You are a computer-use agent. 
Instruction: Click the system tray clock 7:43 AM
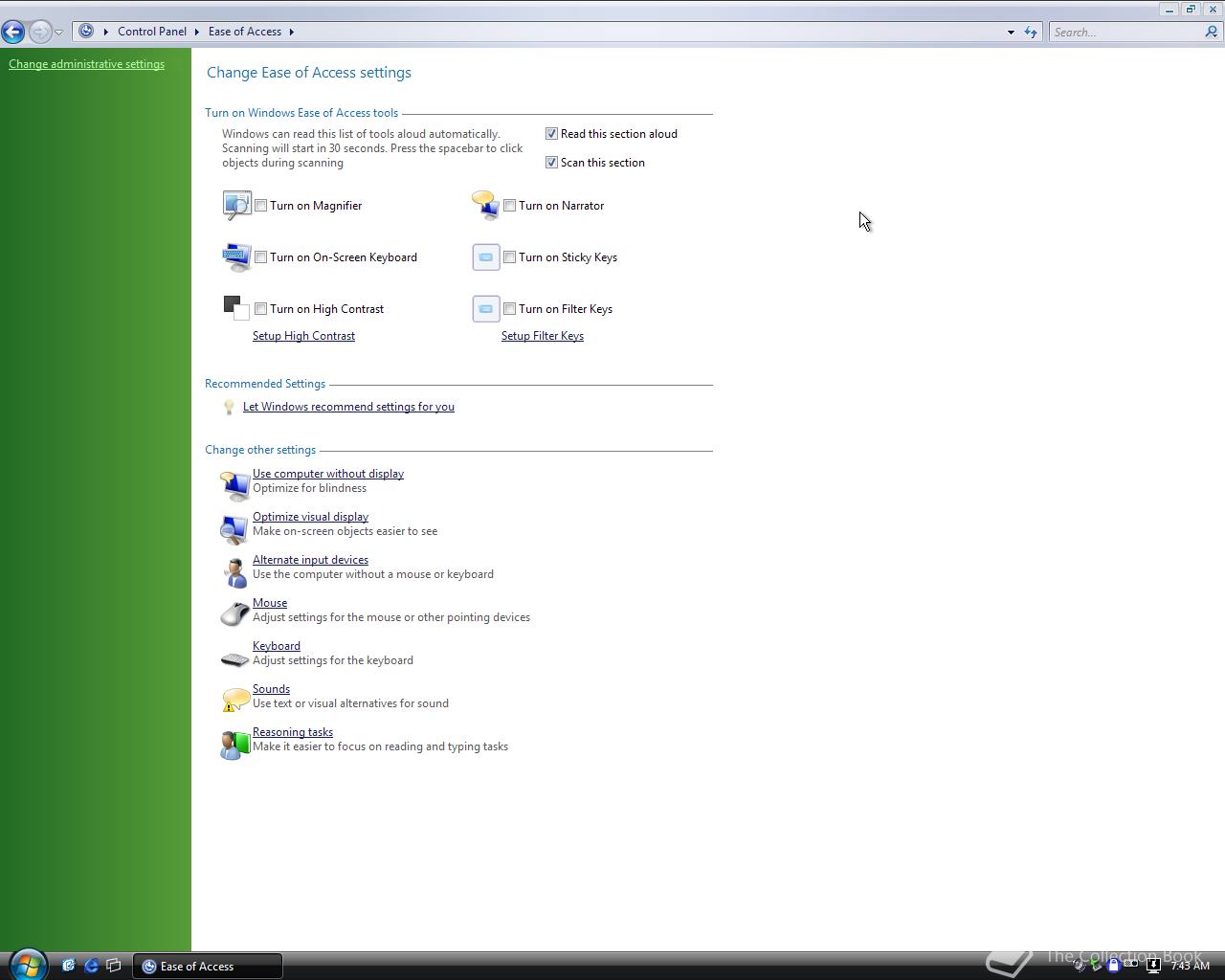tap(1190, 966)
